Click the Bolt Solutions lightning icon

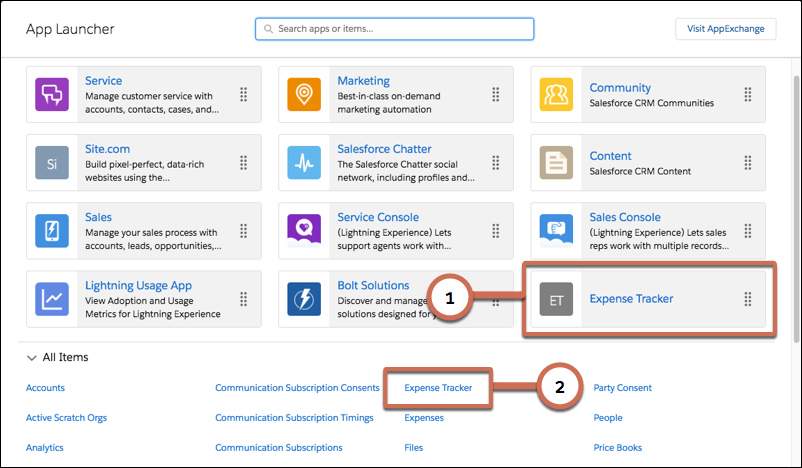point(304,299)
